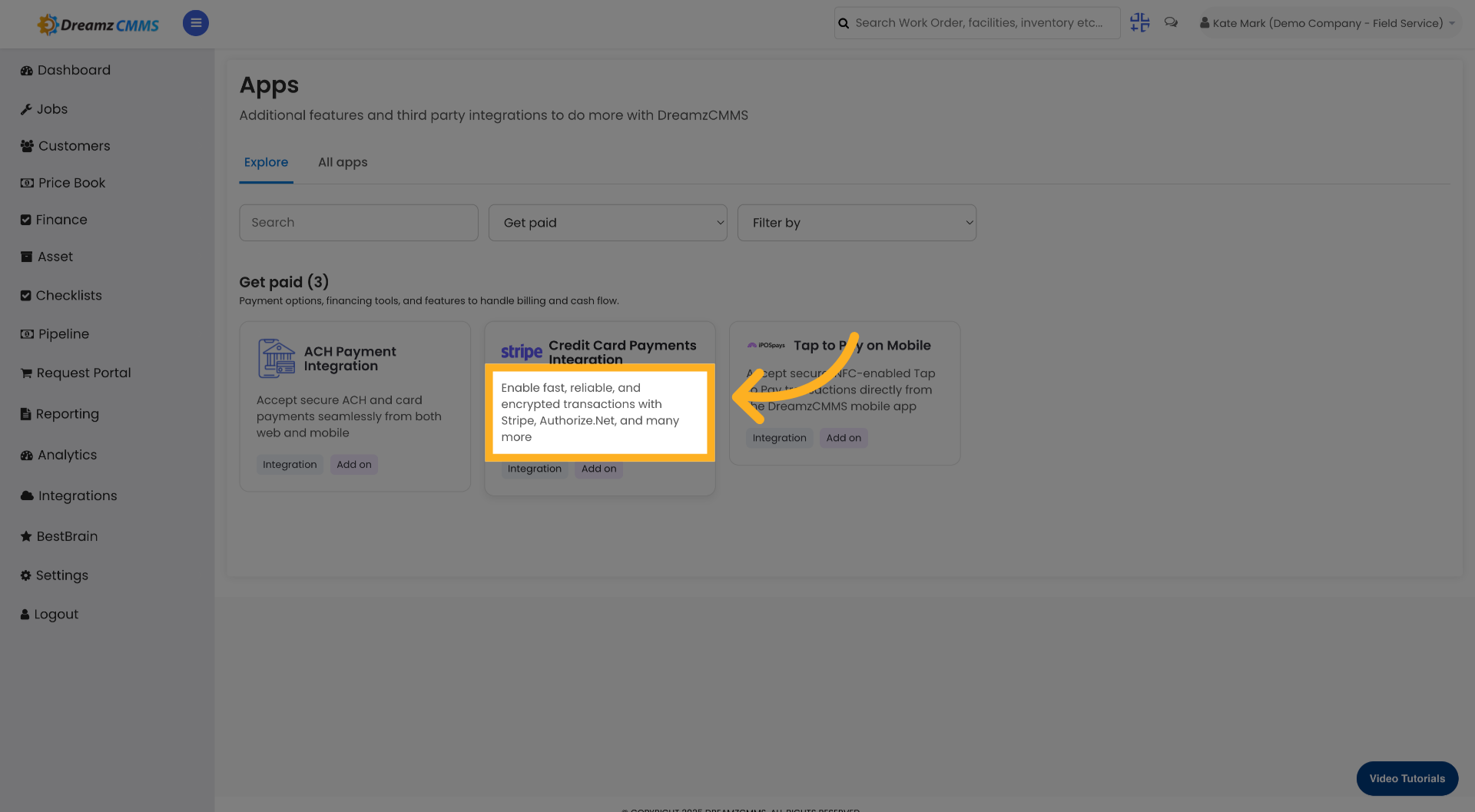Screen dimensions: 1475x812
Task: Open the Filter by dropdown
Action: 857,222
